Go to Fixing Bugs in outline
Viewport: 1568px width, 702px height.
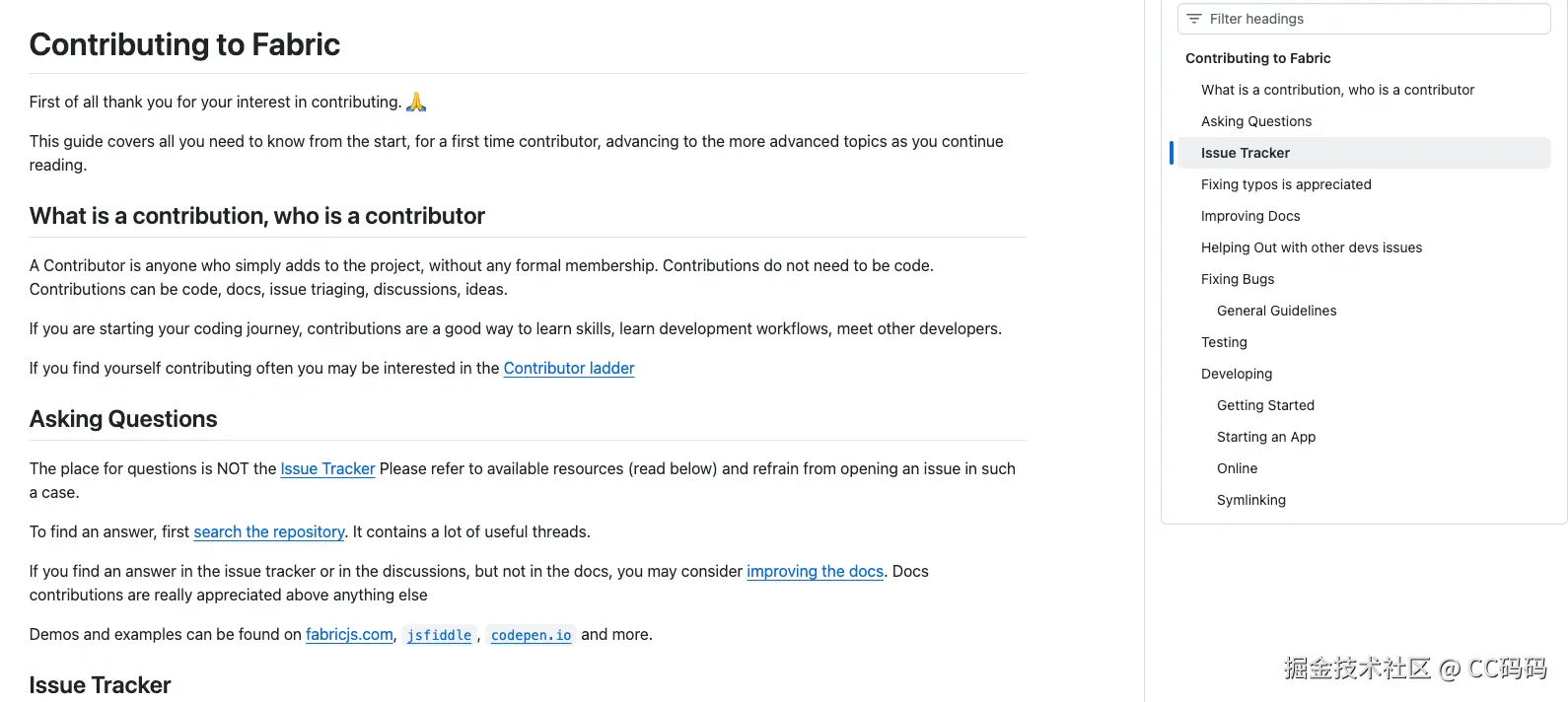[x=1238, y=279]
